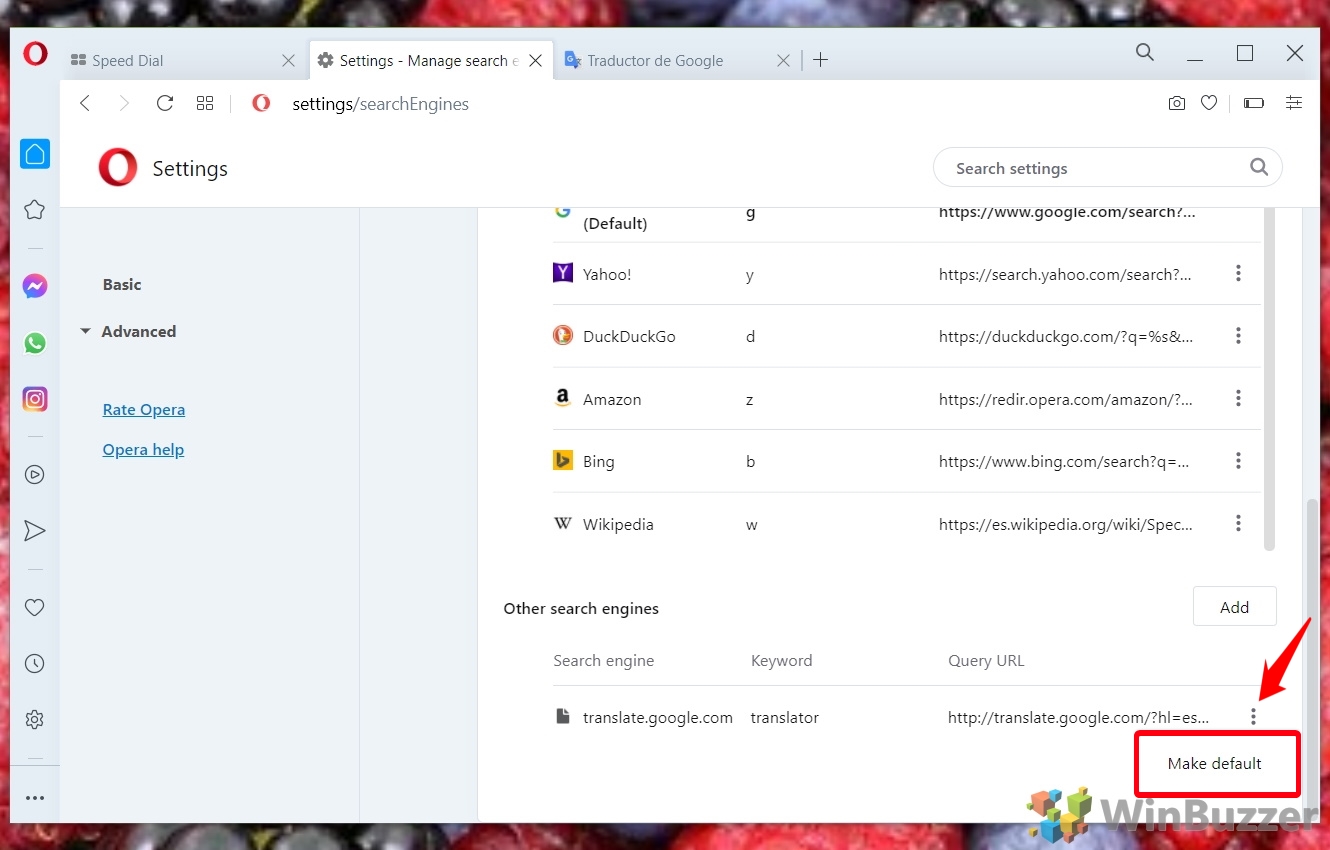Open the Home icon in sidebar
This screenshot has height=850, width=1330.
click(x=35, y=154)
